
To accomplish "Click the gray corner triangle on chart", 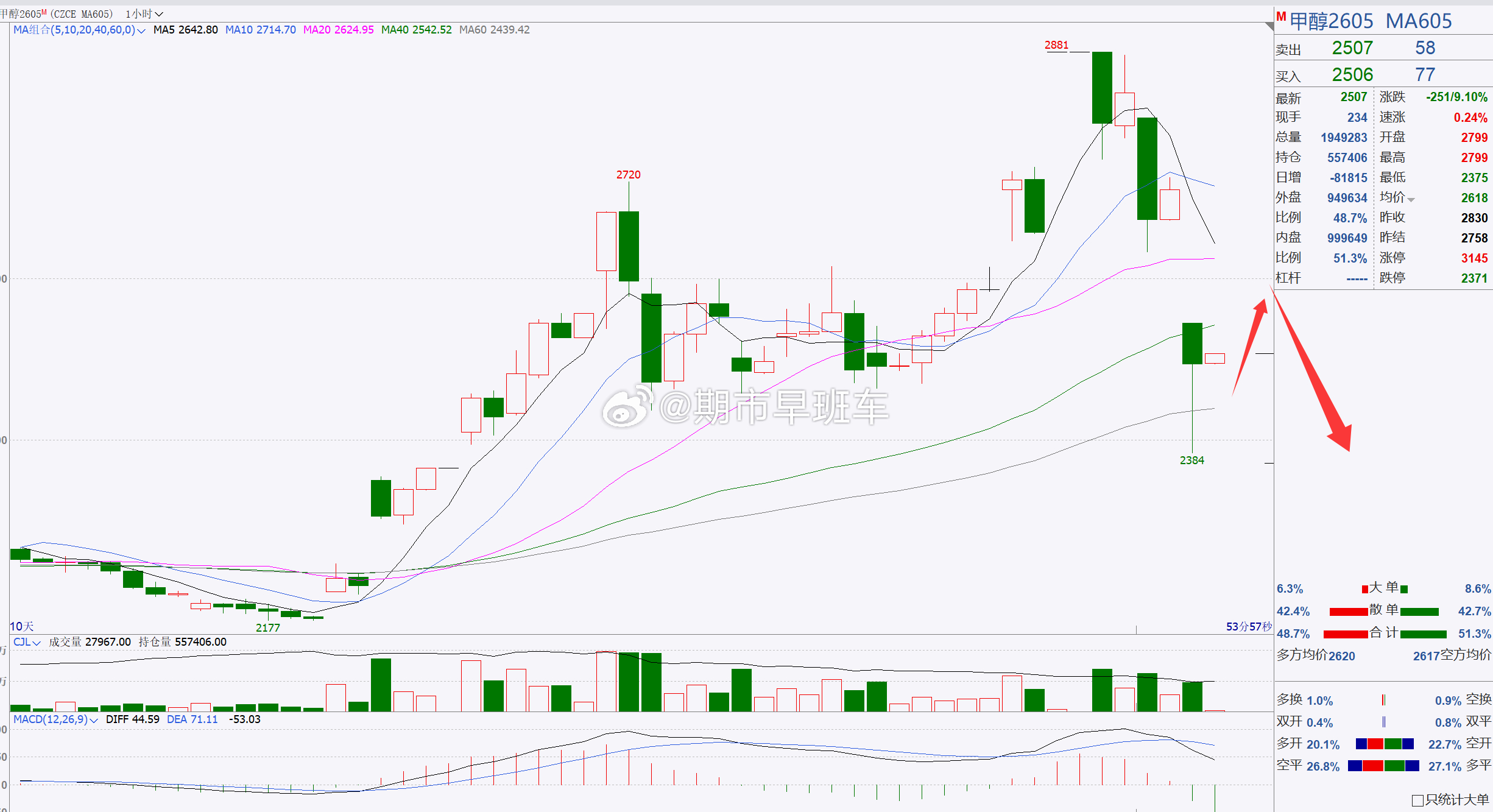I will click(x=1269, y=26).
